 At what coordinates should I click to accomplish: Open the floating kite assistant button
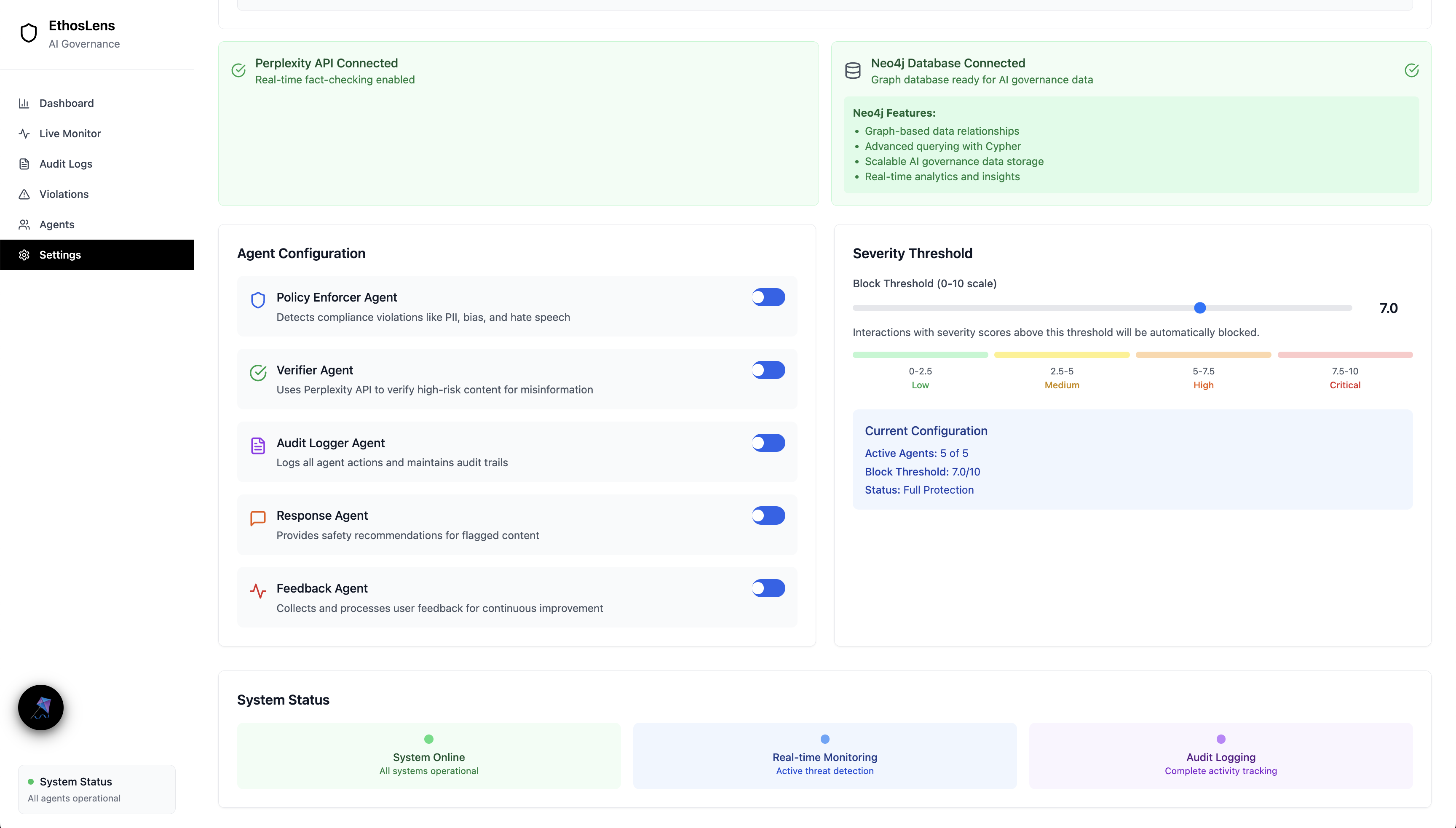pyautogui.click(x=40, y=708)
